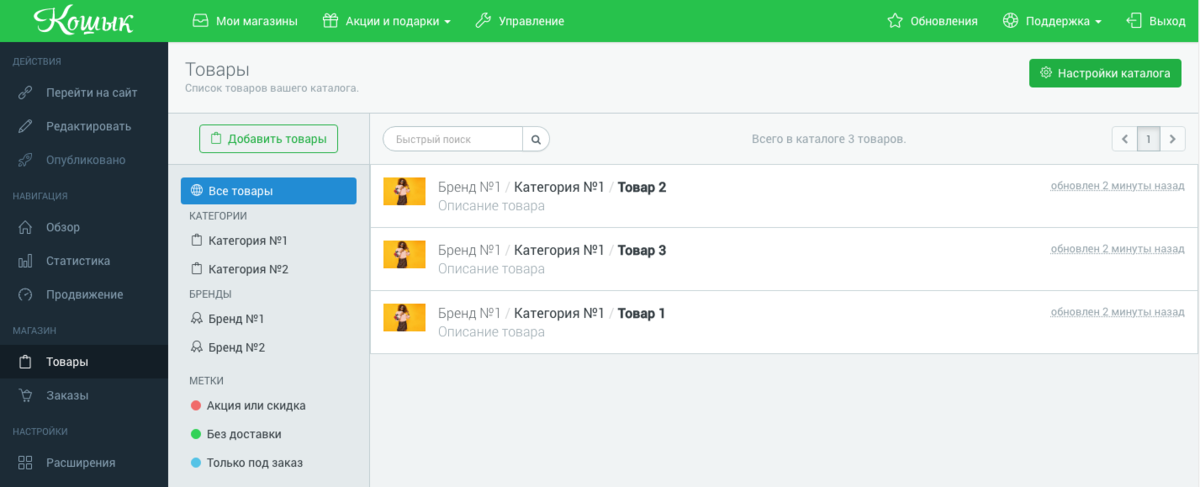This screenshot has height=487, width=1200.
Task: Open the Товар 3 thumbnail image
Action: click(x=404, y=254)
